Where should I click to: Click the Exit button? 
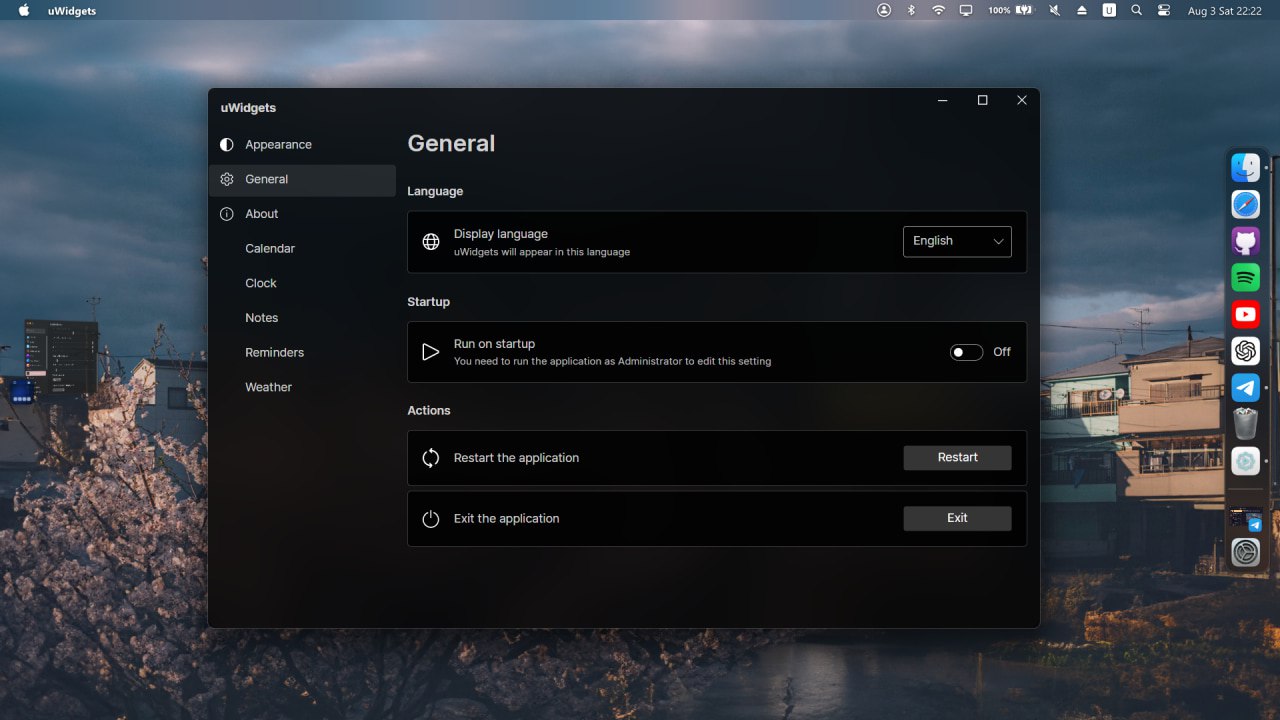point(957,518)
